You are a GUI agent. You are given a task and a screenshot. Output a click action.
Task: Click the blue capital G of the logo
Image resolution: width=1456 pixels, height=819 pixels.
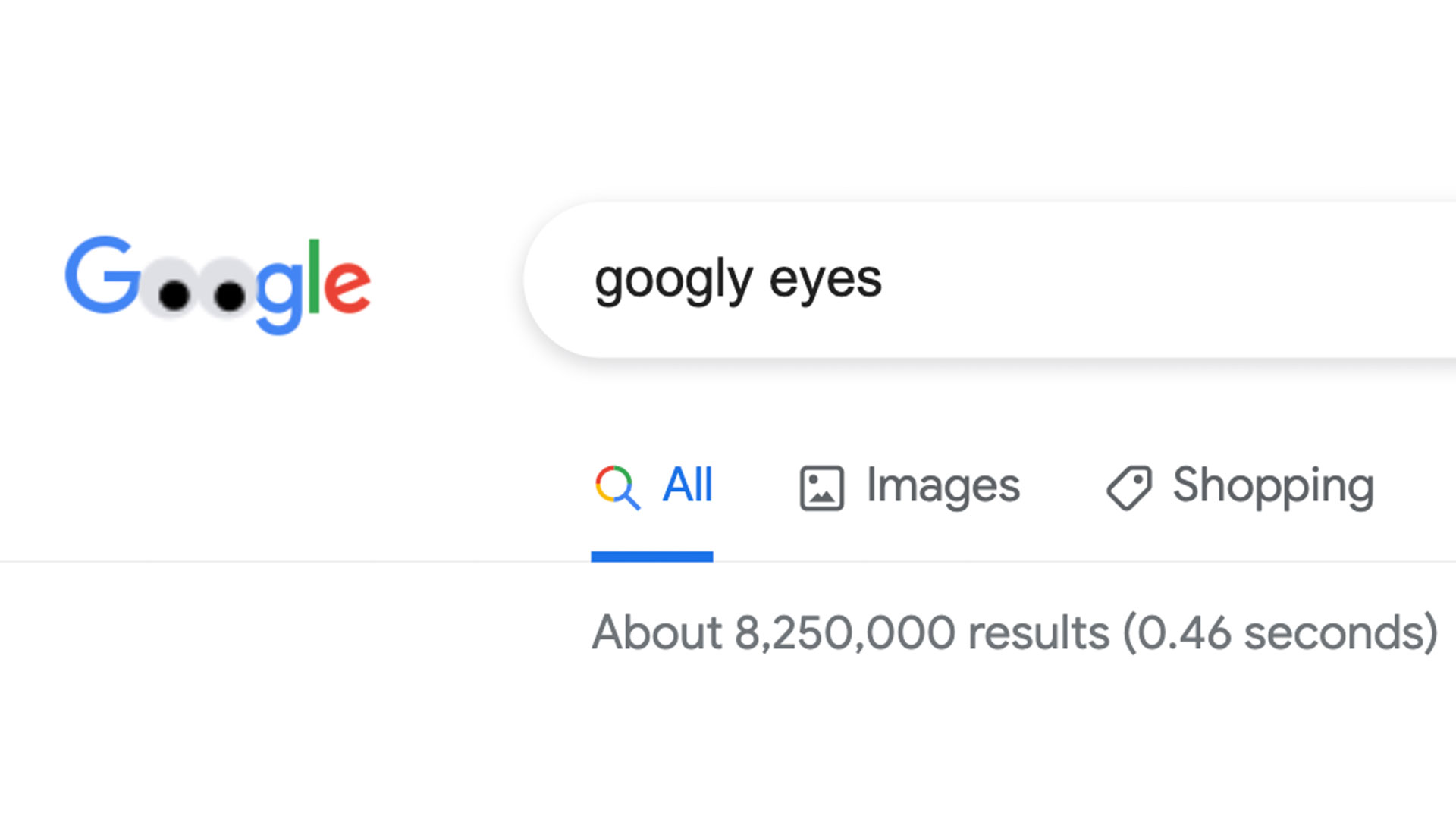pos(102,274)
